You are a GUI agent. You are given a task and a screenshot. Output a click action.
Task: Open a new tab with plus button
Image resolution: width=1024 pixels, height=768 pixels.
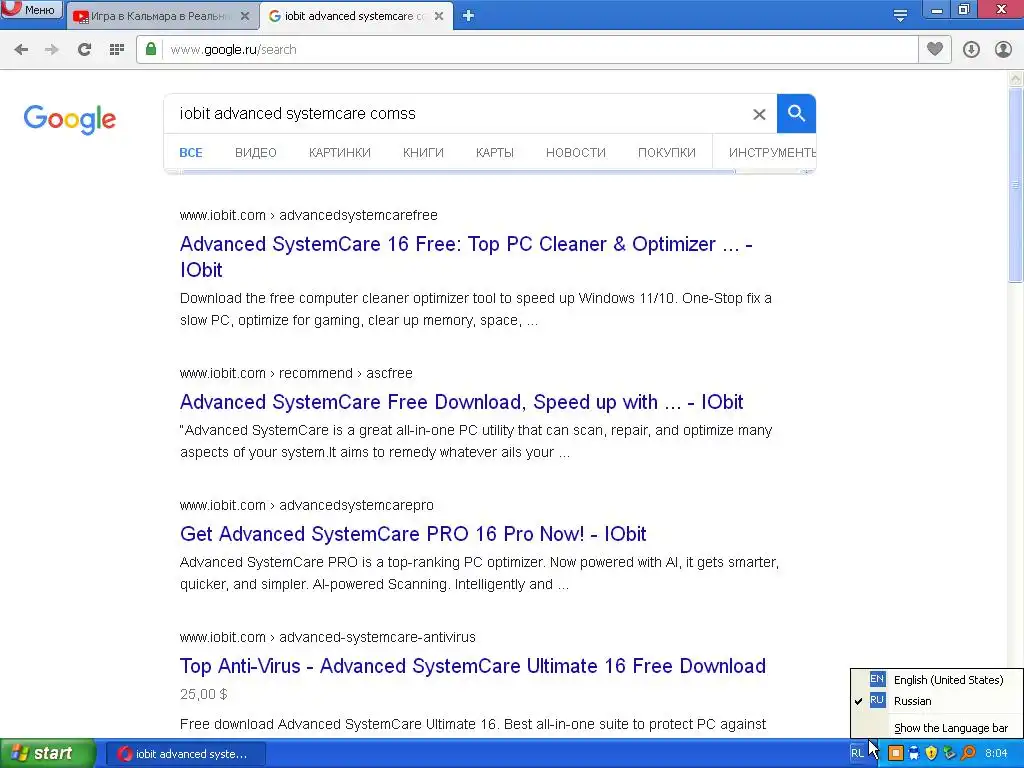click(x=468, y=16)
